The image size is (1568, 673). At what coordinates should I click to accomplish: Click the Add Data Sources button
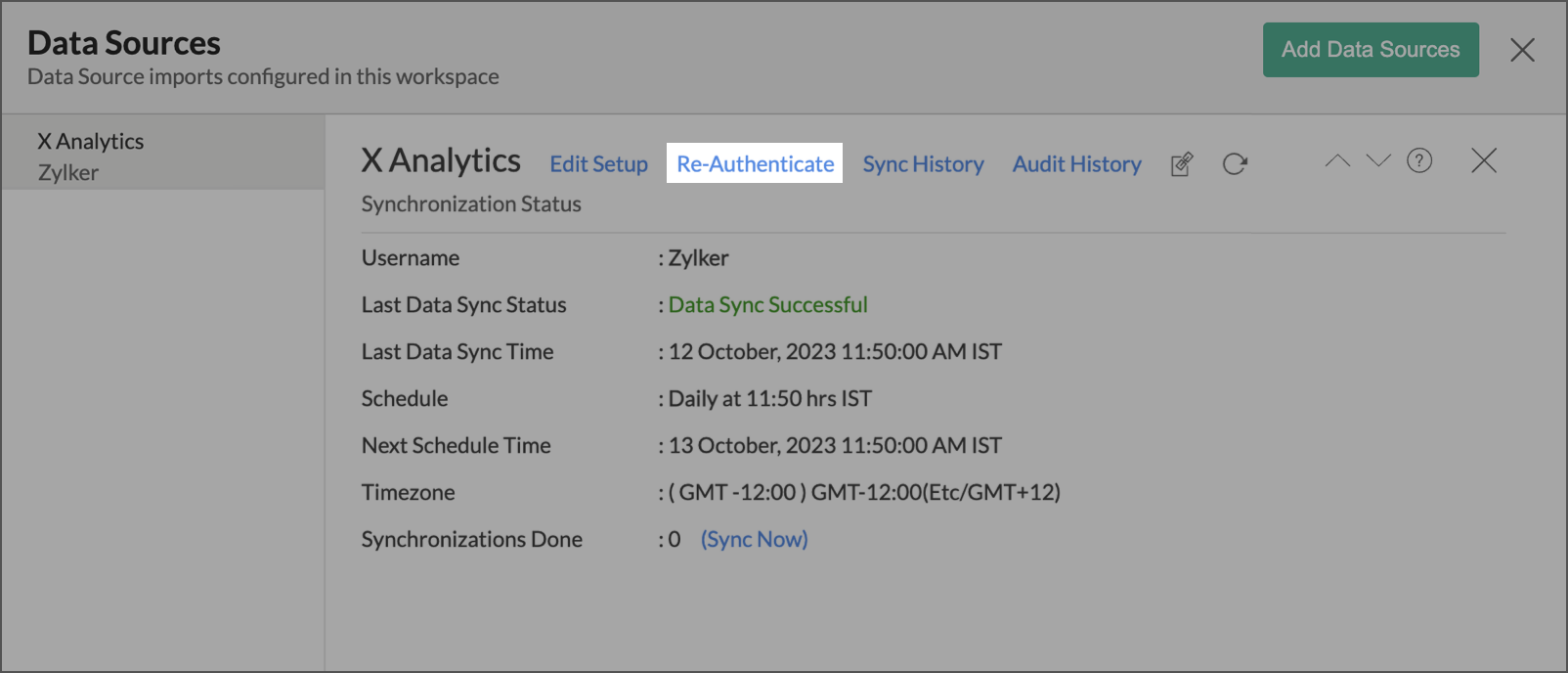(x=1371, y=50)
